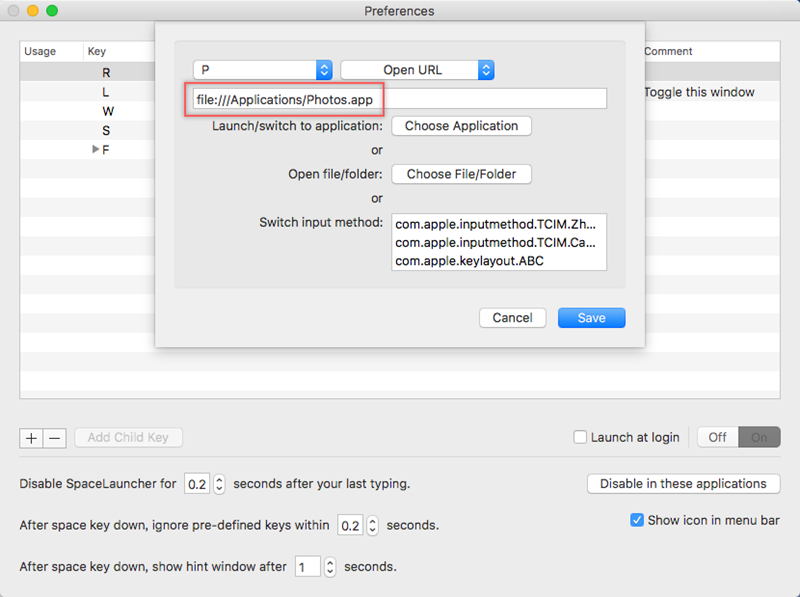Click the minus button to remove key
The width and height of the screenshot is (800, 597).
[55, 437]
